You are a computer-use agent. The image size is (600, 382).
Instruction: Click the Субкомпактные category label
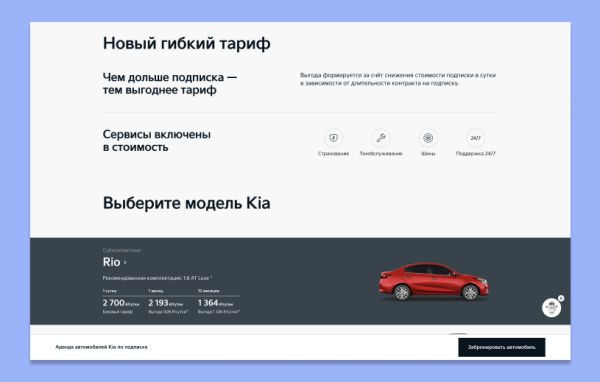click(x=122, y=250)
